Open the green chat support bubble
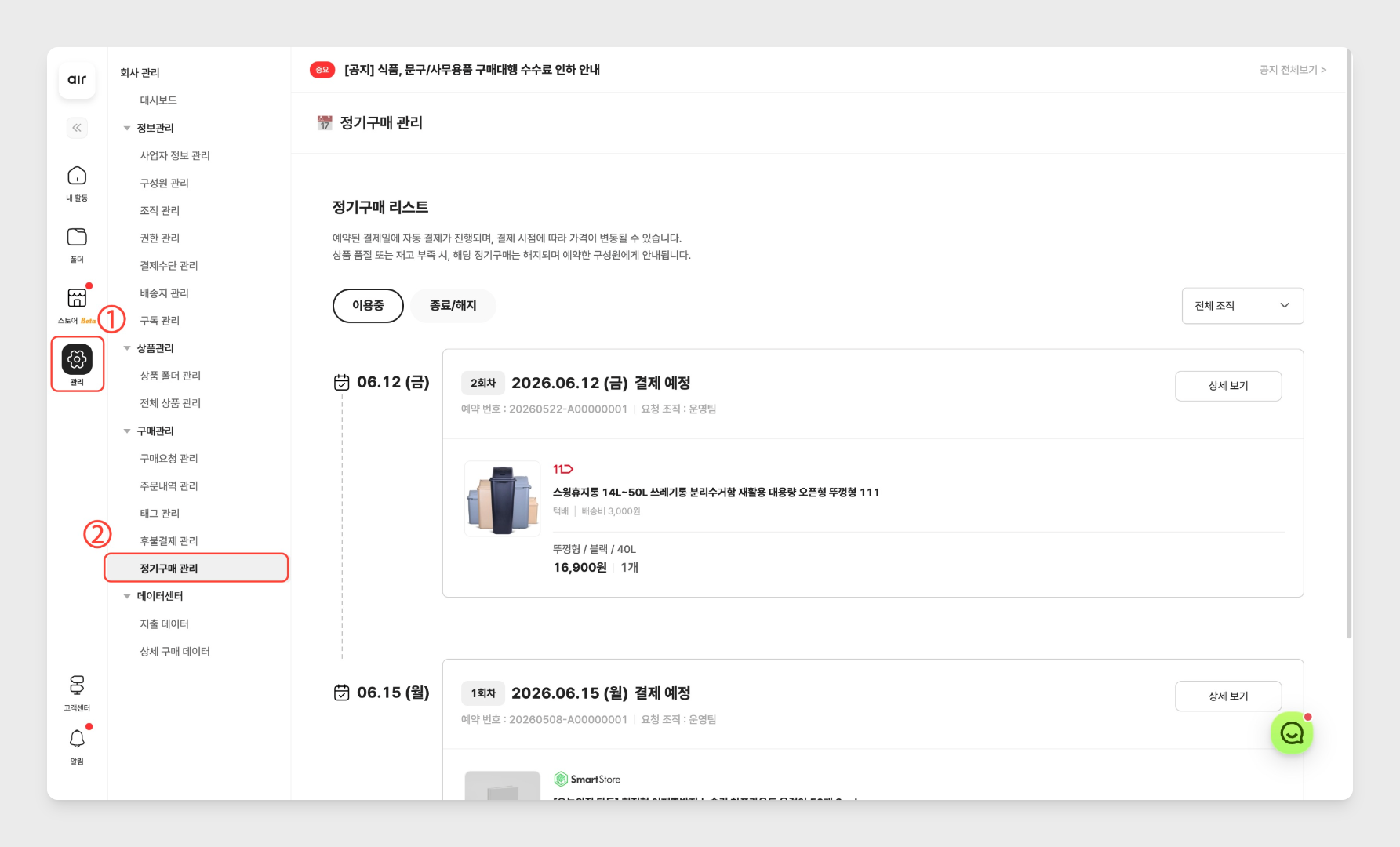The width and height of the screenshot is (1400, 847). (1292, 733)
